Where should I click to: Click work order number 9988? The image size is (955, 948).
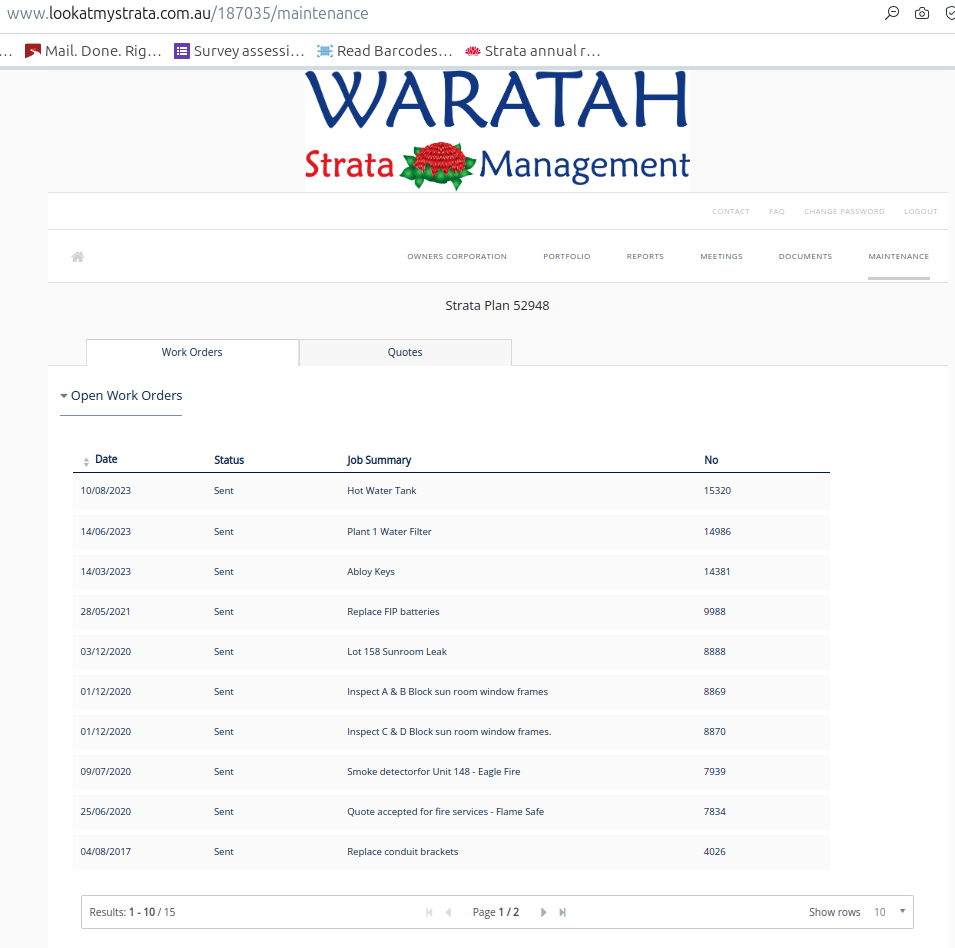tap(714, 612)
